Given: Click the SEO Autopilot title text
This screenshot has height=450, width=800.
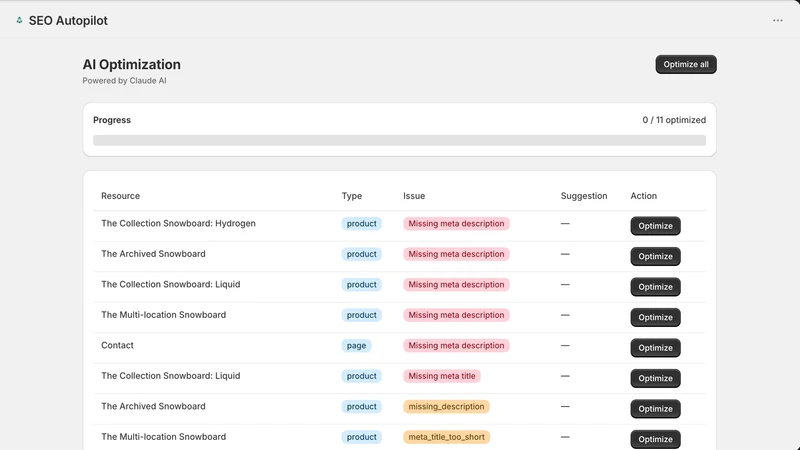Looking at the screenshot, I should click(68, 20).
